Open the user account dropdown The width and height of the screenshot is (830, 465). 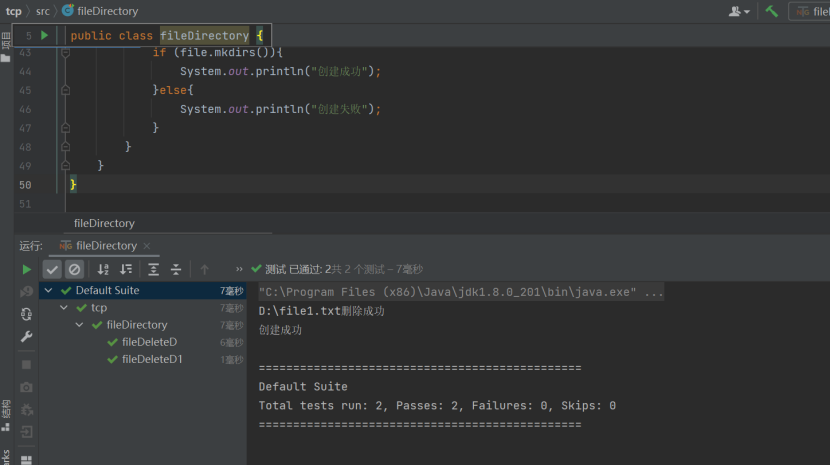point(740,11)
